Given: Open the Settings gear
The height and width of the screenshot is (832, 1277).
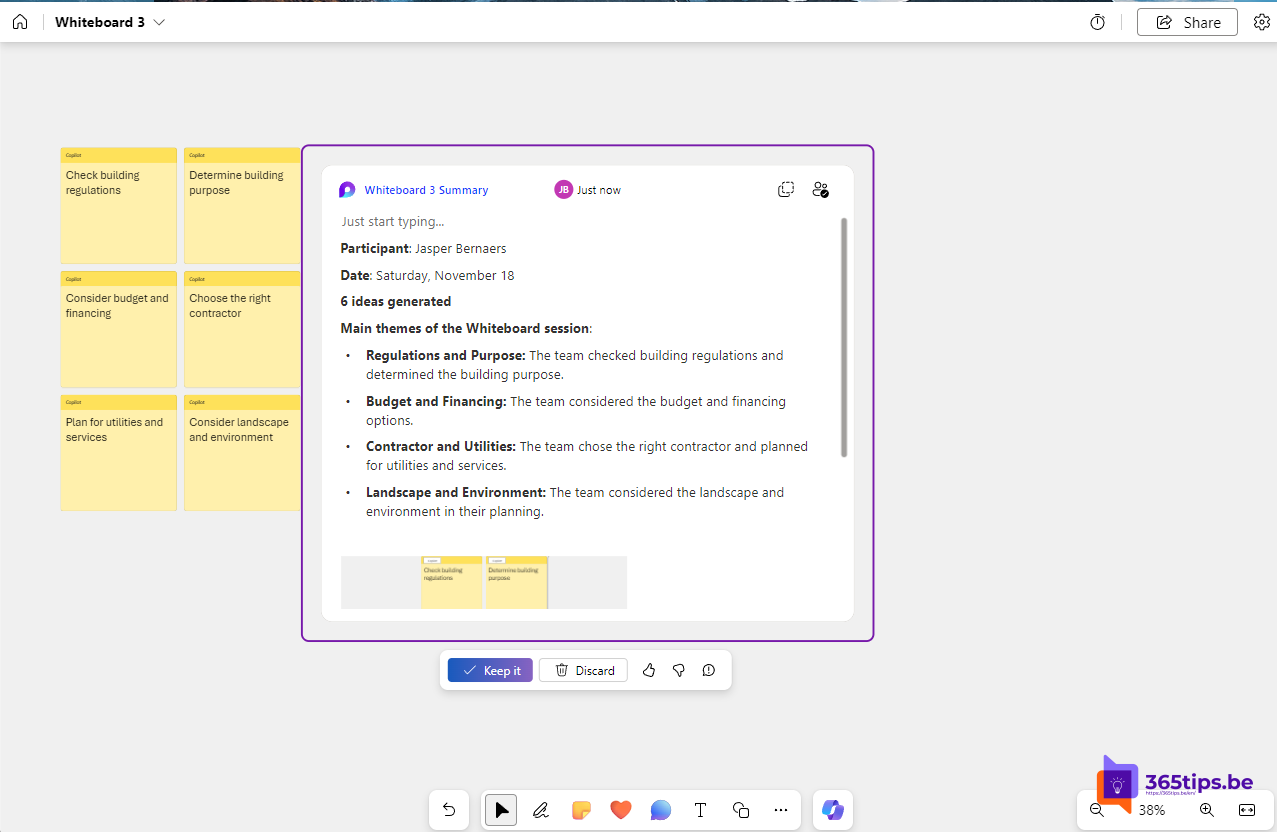Looking at the screenshot, I should [x=1261, y=22].
